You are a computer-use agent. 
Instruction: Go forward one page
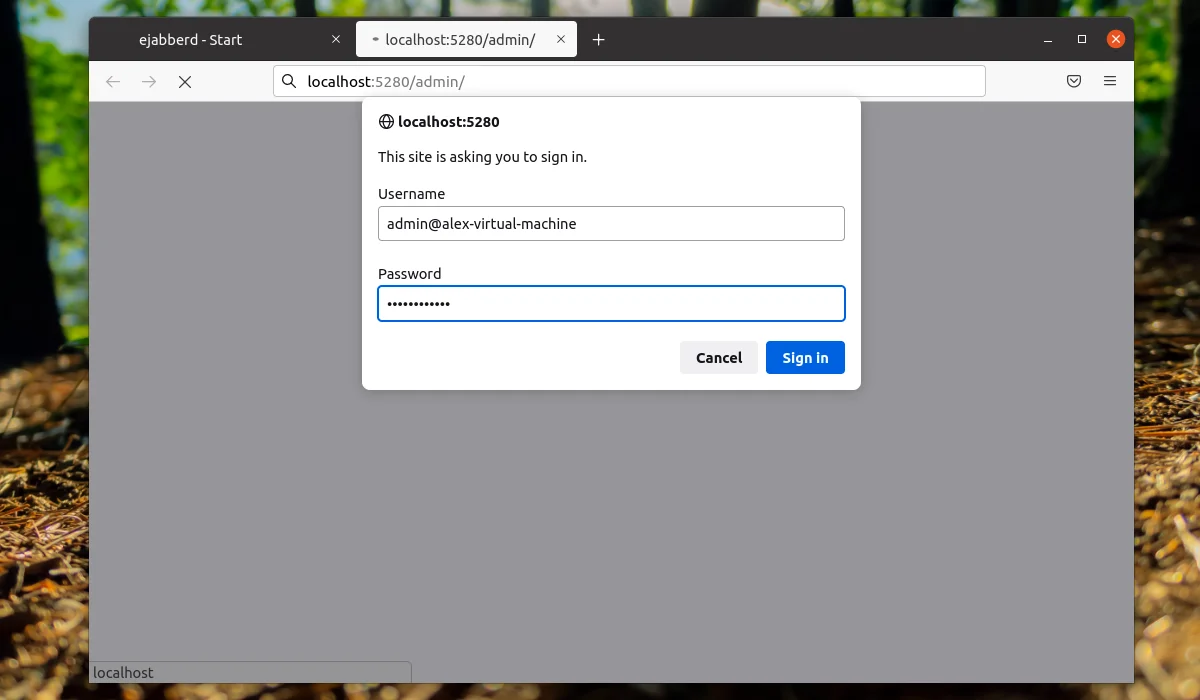click(149, 82)
